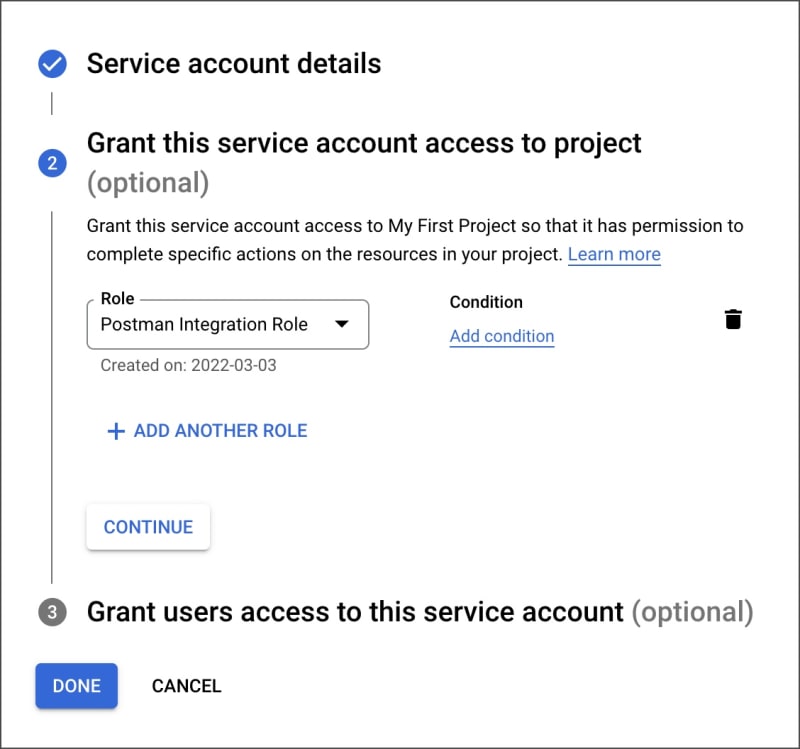
Task: Delete the role using the trash icon
Action: (x=733, y=319)
